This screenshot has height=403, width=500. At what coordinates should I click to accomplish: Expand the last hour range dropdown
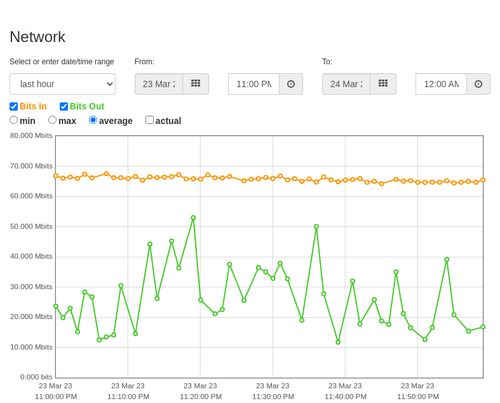pos(63,84)
